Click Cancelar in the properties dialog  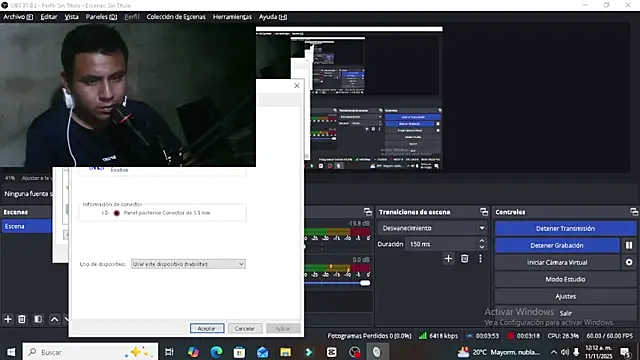245,328
